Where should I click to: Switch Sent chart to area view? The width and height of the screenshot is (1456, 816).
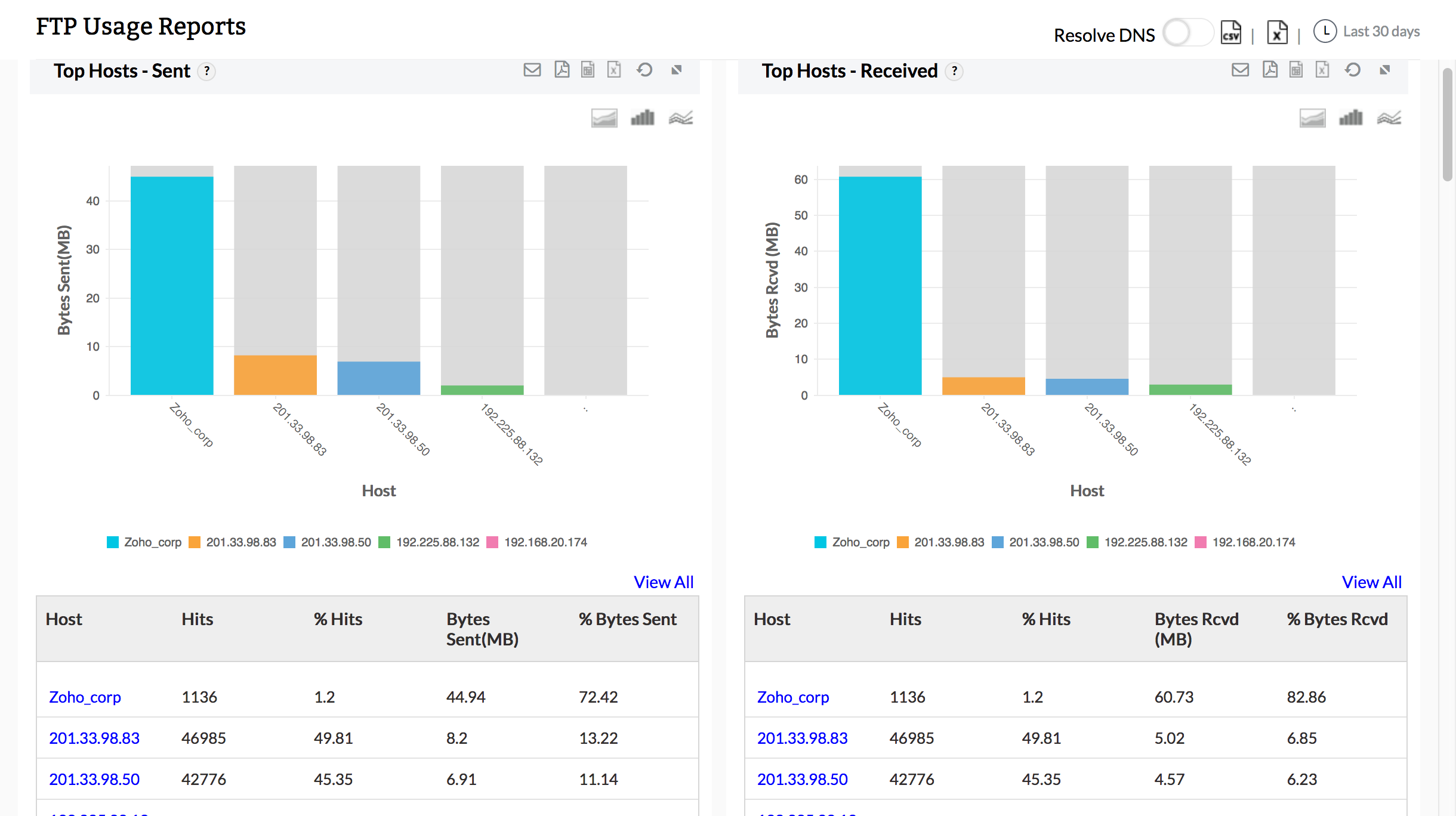point(604,118)
